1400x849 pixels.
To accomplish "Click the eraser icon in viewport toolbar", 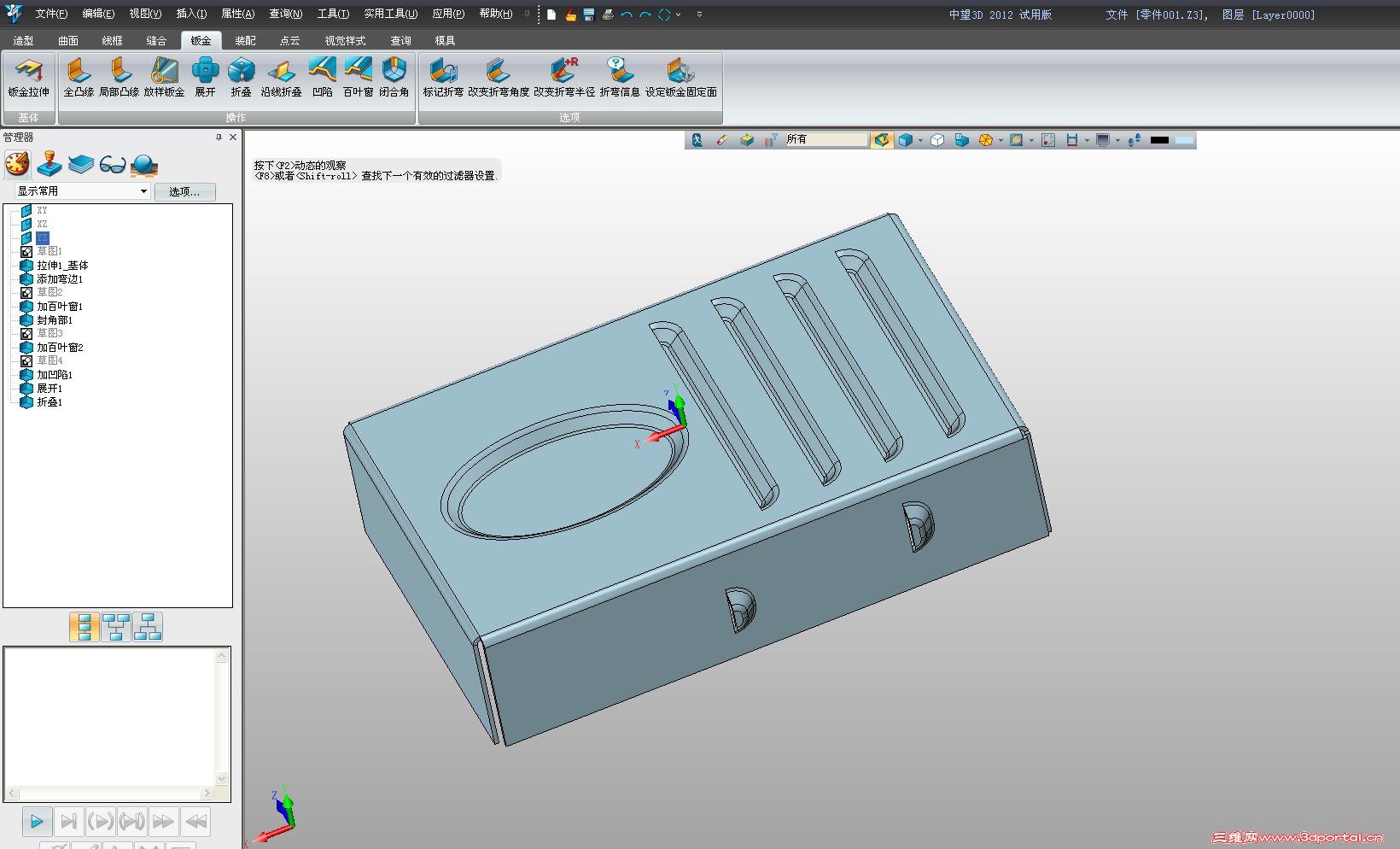I will click(x=722, y=140).
